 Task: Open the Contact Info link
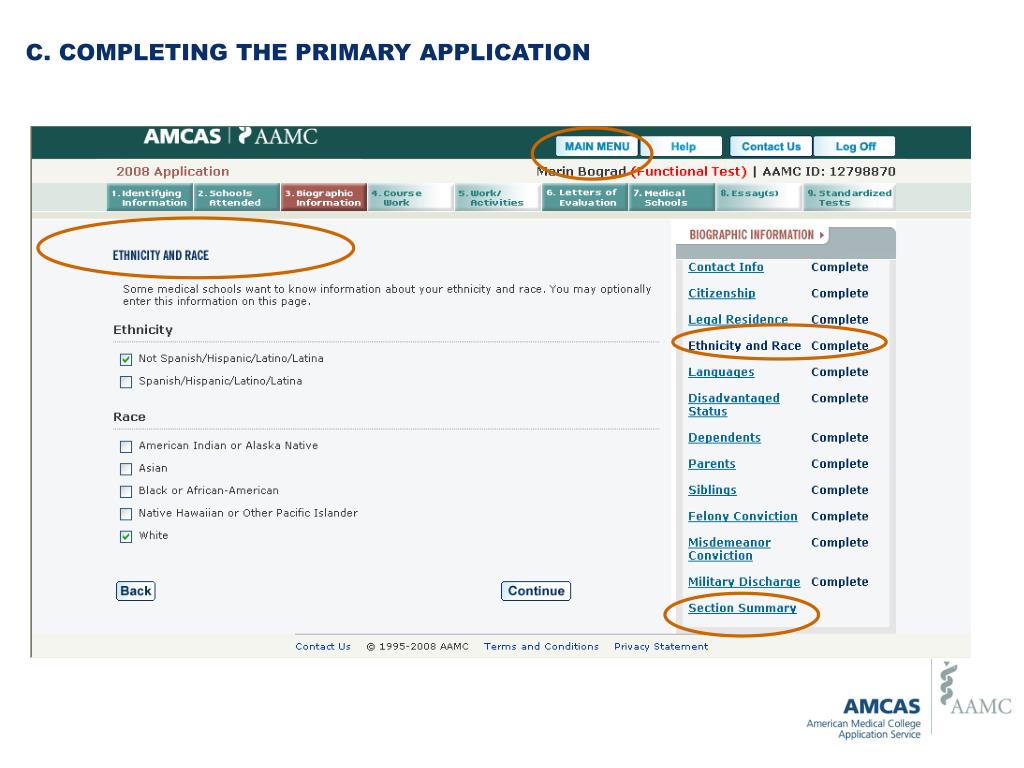click(x=726, y=267)
